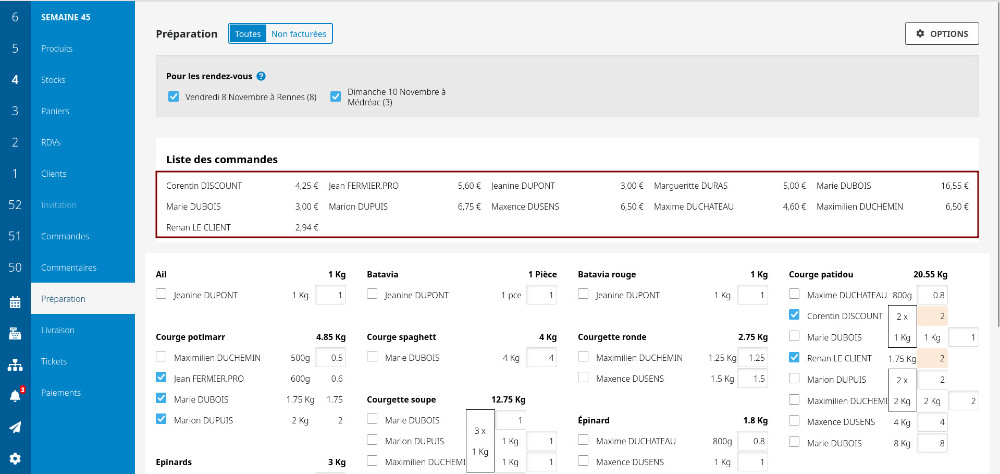1000x474 pixels.
Task: Click the paper plane send icon
Action: [x=15, y=427]
